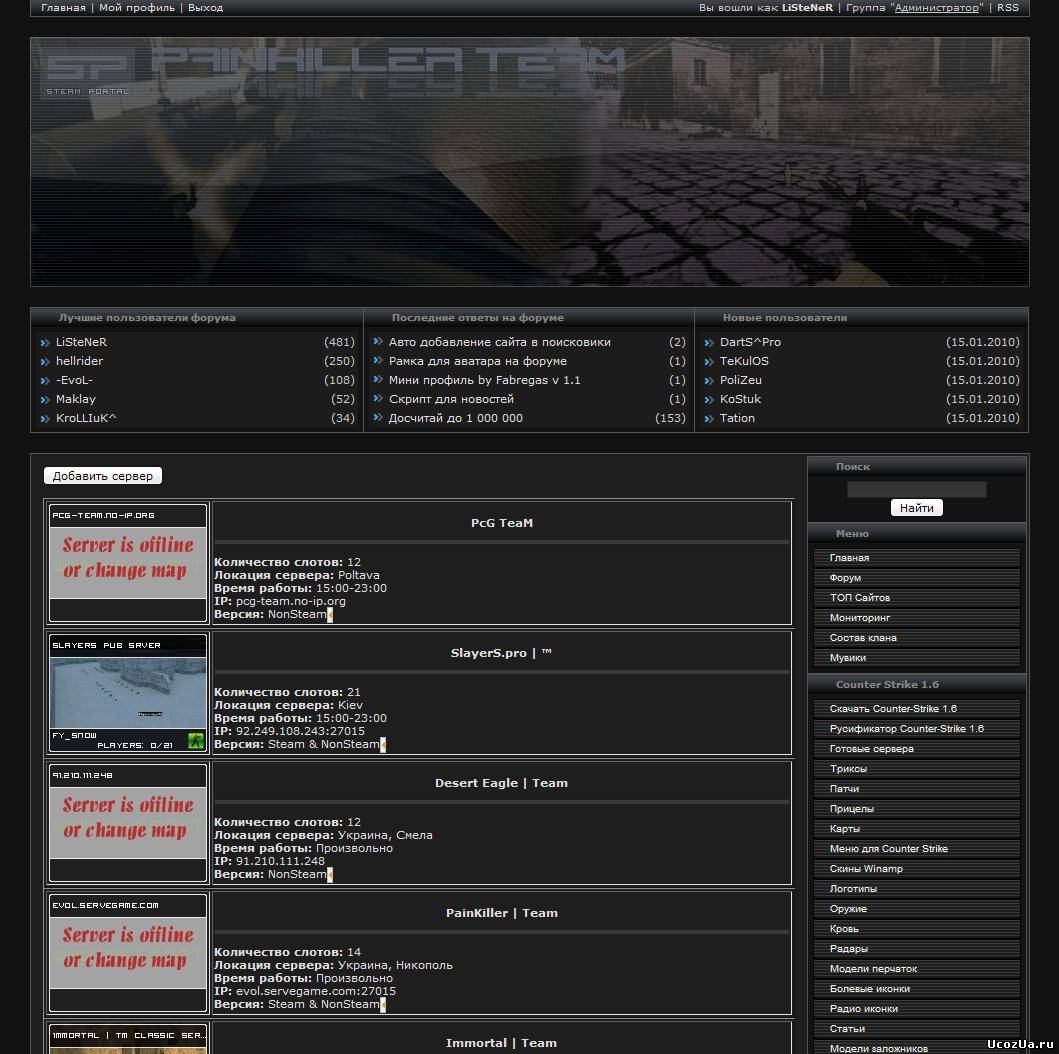Open topic Досчитай до 1 000 000
The image size is (1059, 1054).
(x=455, y=418)
